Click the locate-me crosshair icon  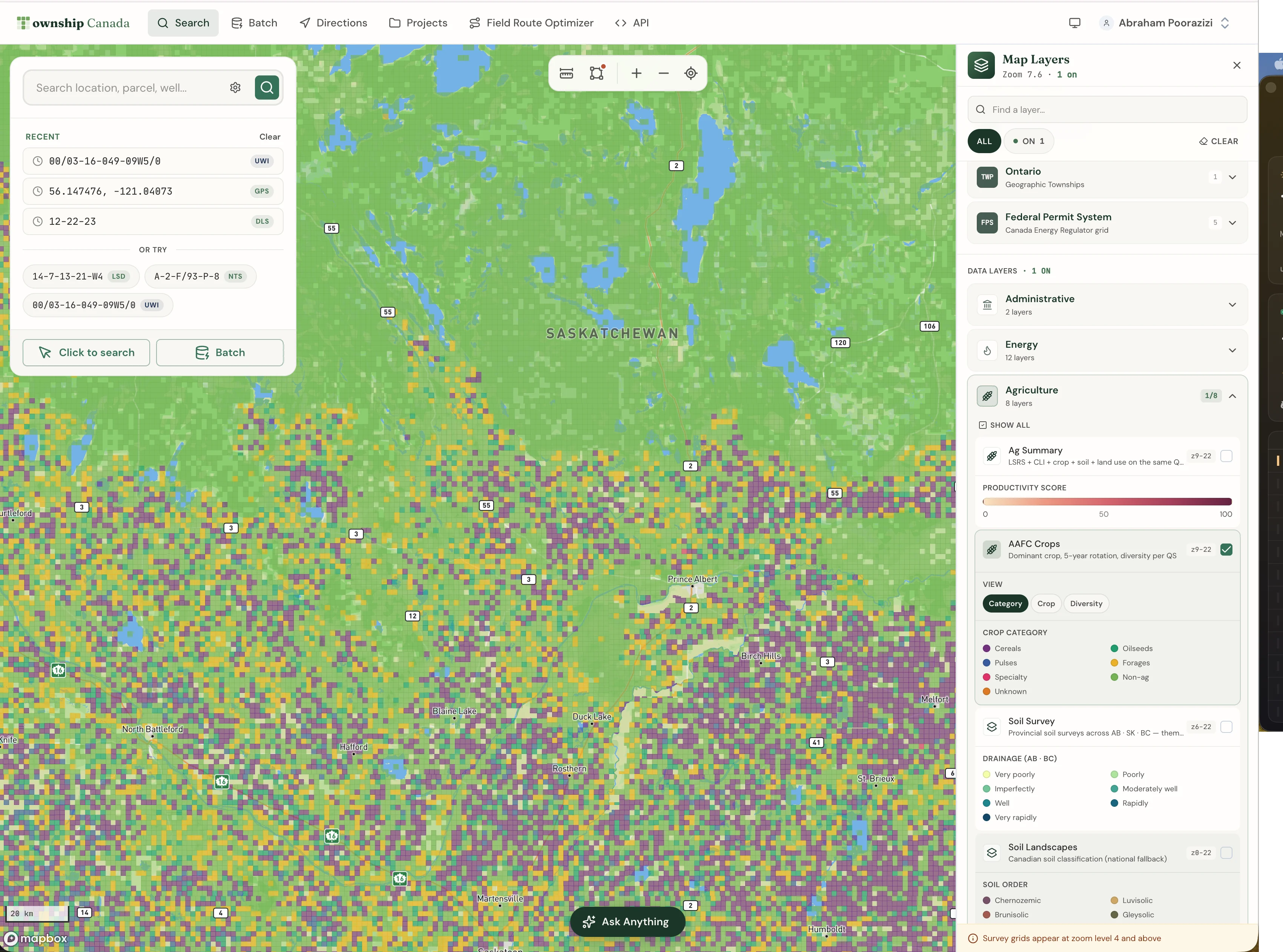pos(691,73)
